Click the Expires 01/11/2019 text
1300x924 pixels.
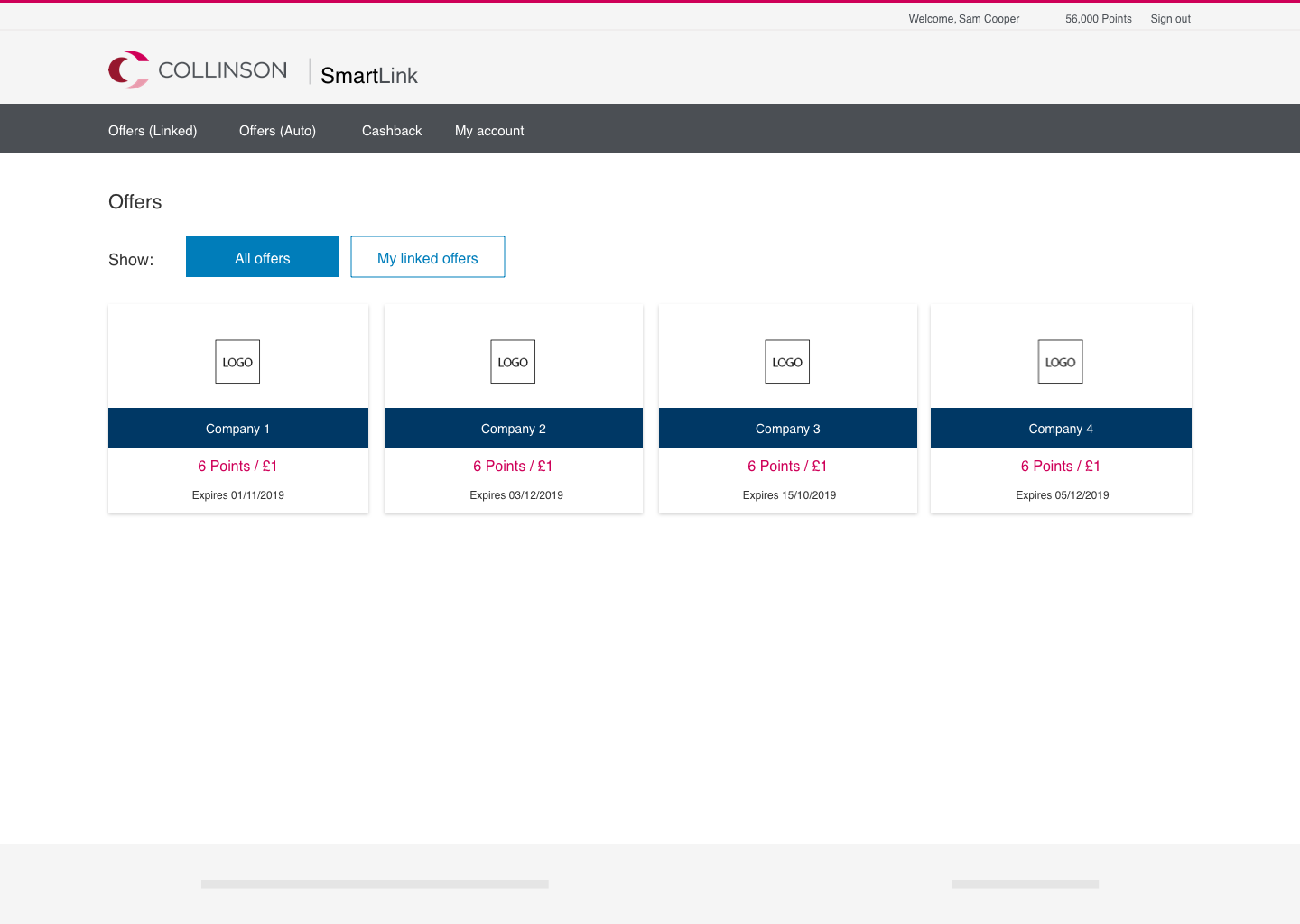(x=238, y=495)
